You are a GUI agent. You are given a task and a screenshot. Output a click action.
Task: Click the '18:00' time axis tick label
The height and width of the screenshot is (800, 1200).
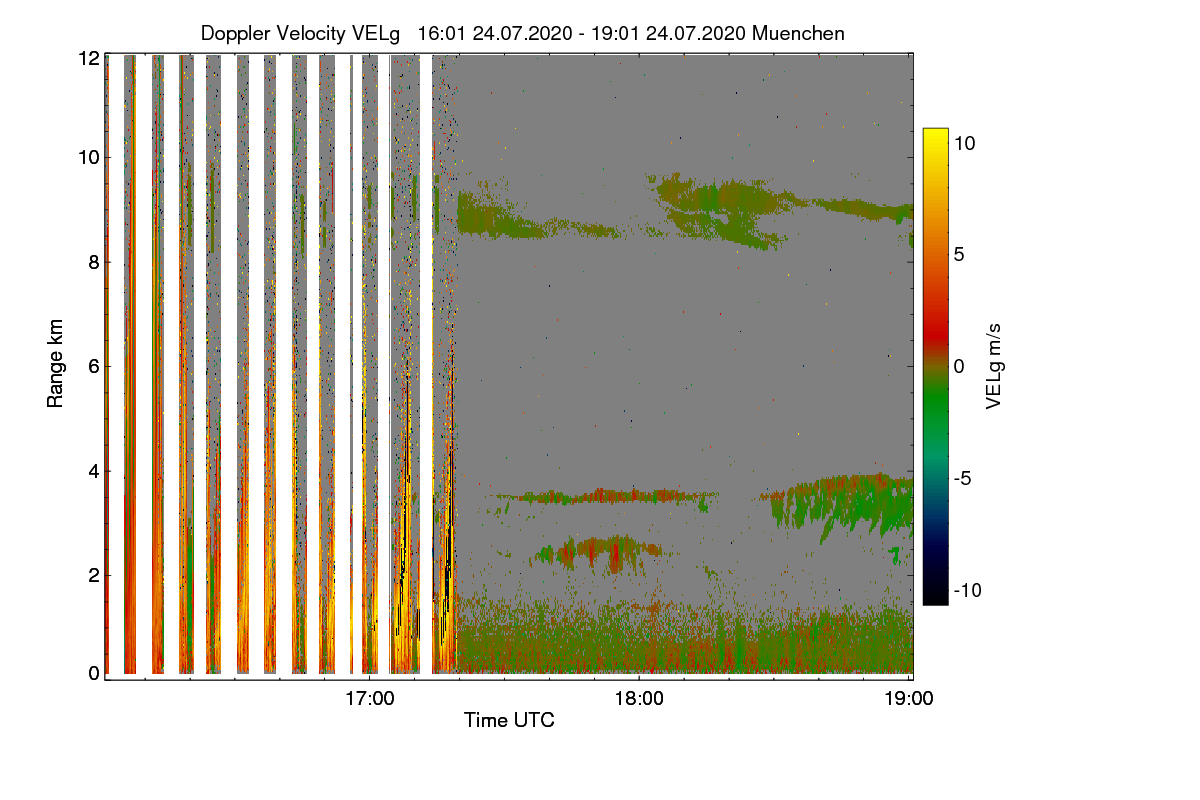(639, 697)
